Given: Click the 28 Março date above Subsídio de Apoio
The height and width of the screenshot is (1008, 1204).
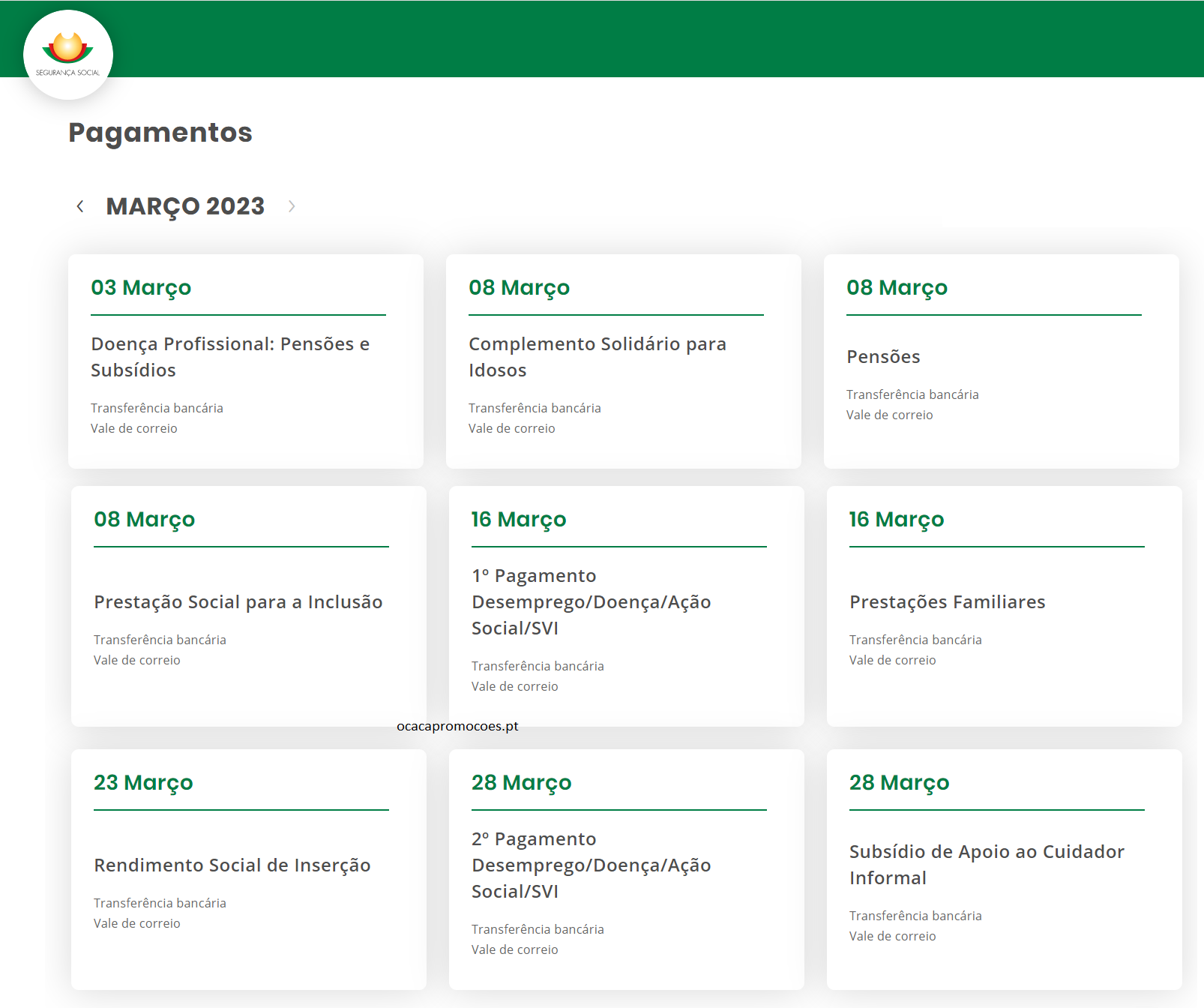Looking at the screenshot, I should point(900,783).
